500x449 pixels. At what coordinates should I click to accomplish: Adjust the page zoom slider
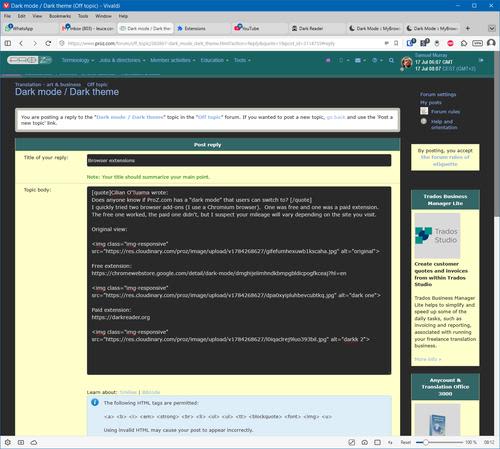(440, 442)
